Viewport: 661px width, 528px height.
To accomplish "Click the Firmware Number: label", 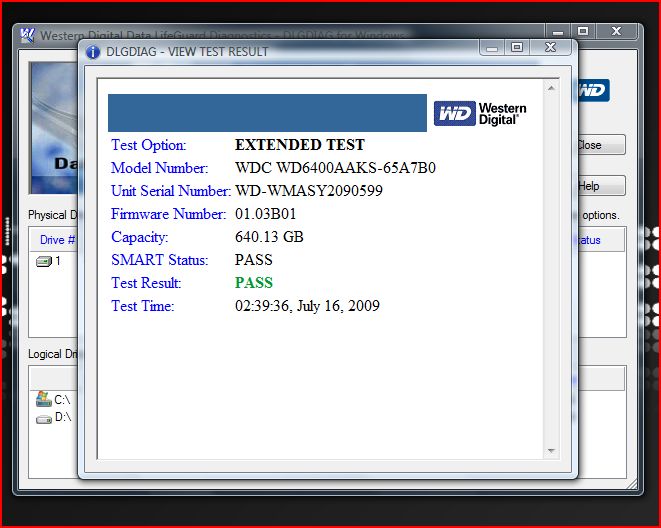I will [x=169, y=214].
